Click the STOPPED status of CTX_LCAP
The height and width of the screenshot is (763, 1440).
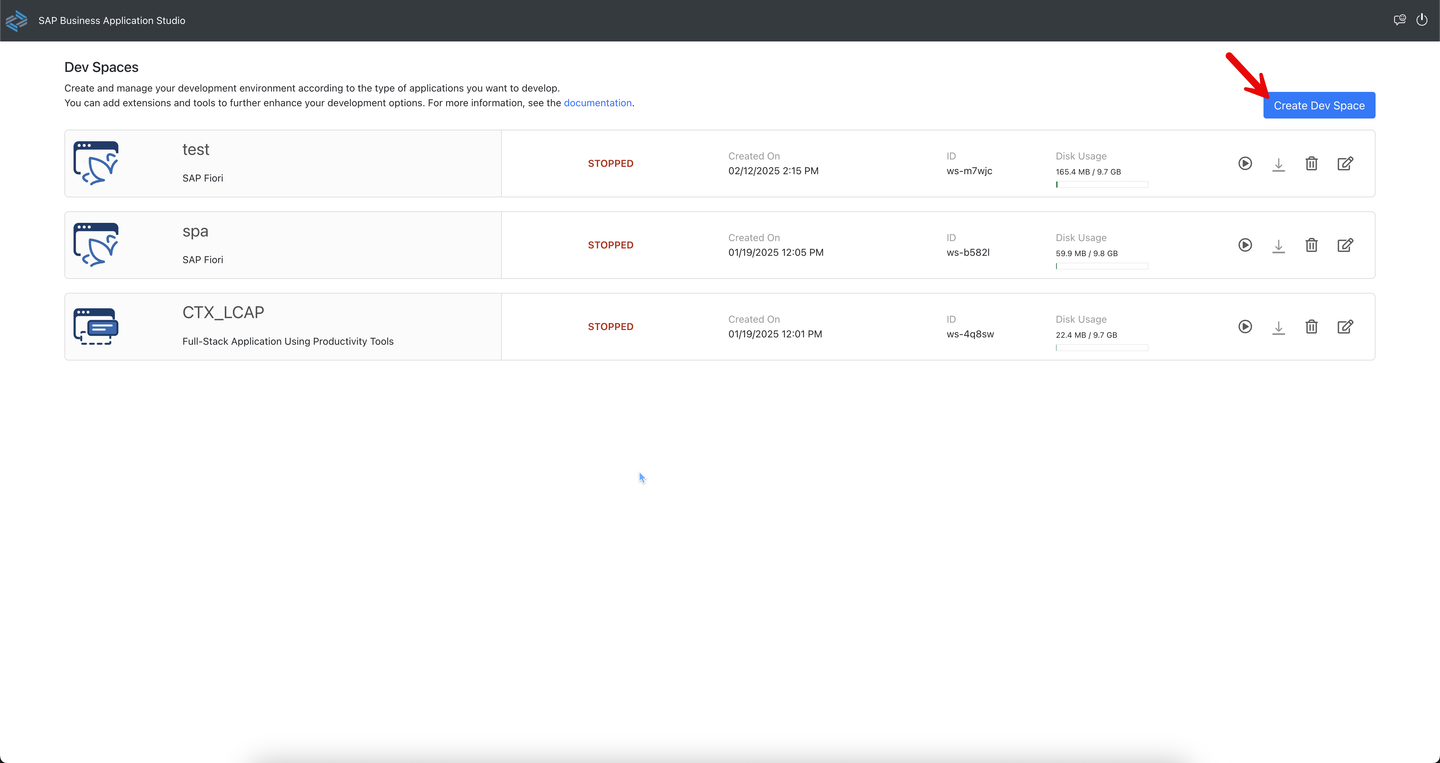point(611,326)
